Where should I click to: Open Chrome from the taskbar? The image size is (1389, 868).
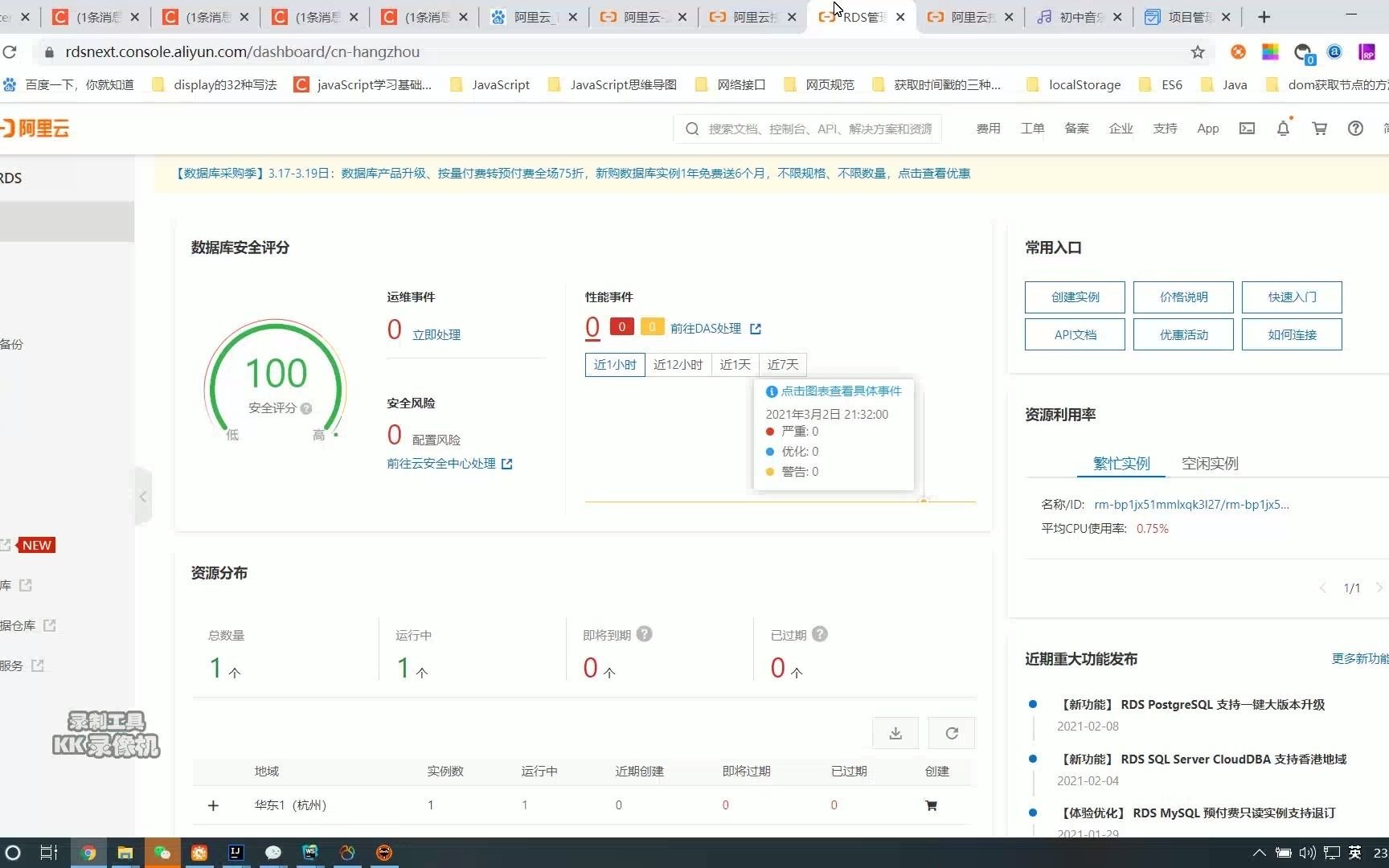[88, 853]
